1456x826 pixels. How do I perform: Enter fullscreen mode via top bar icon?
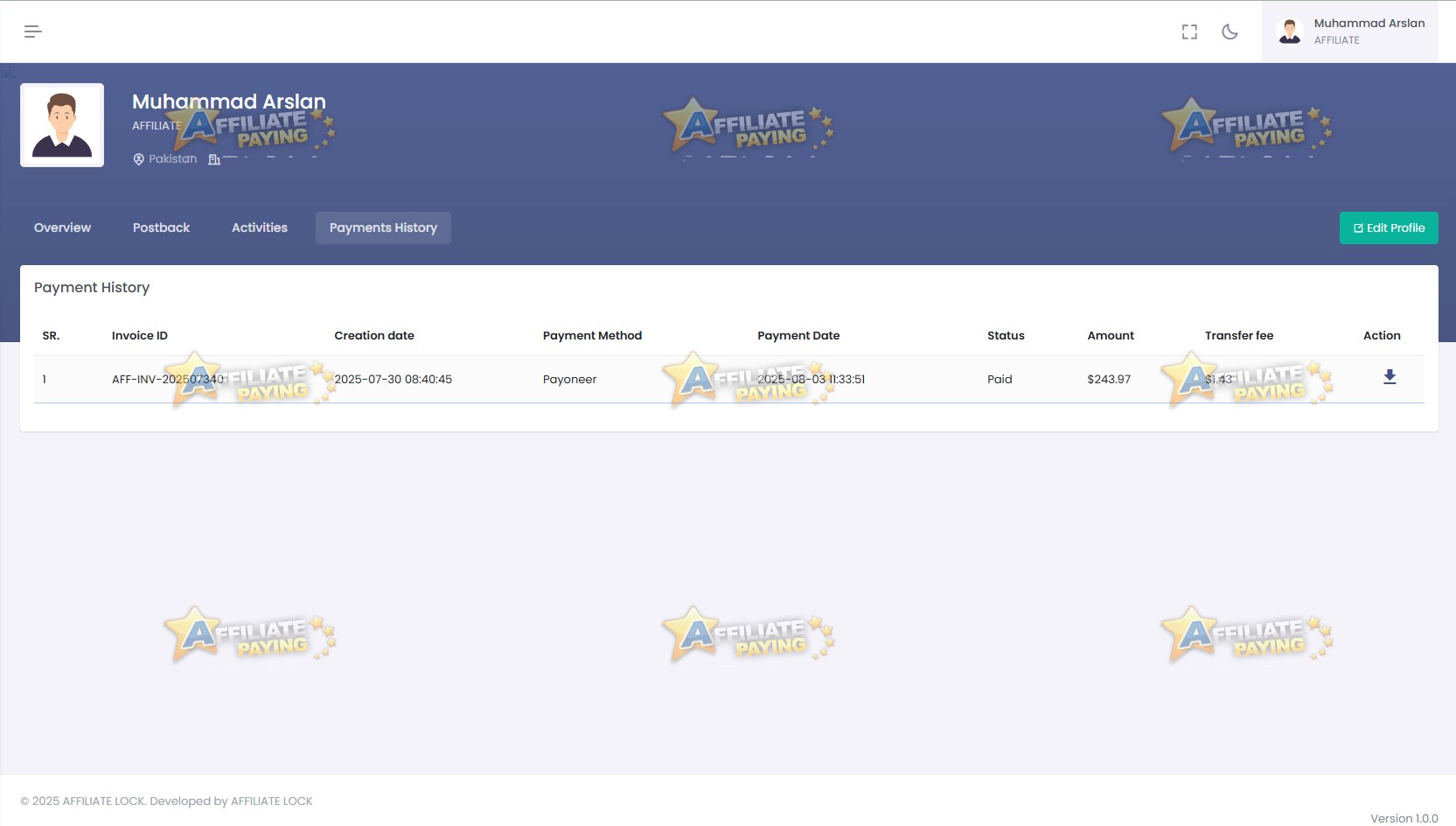[1189, 31]
